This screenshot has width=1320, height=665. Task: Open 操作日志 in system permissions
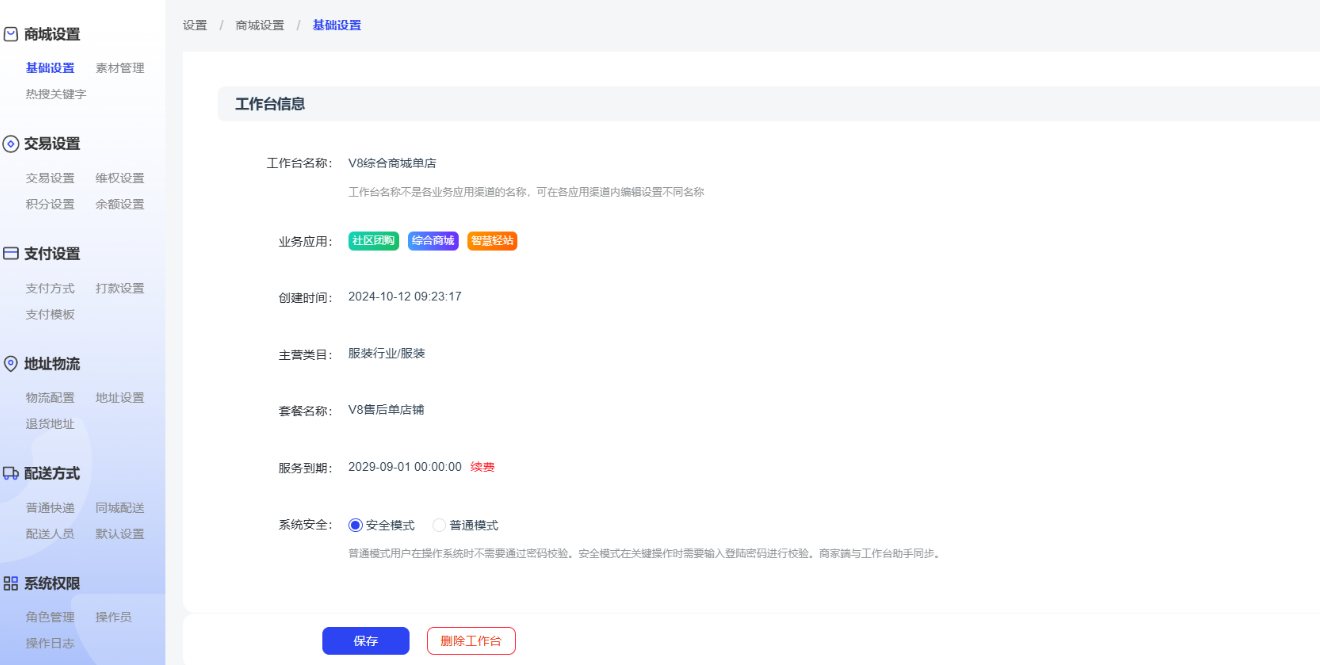[50, 643]
